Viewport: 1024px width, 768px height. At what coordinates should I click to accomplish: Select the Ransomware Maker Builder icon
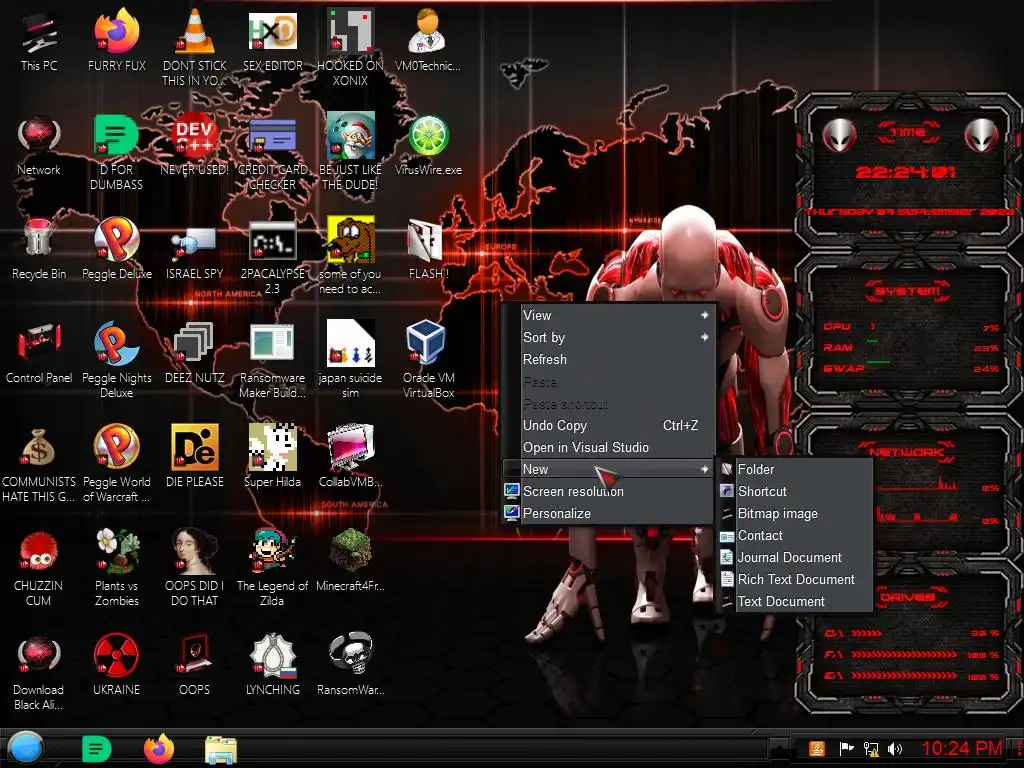(x=272, y=359)
